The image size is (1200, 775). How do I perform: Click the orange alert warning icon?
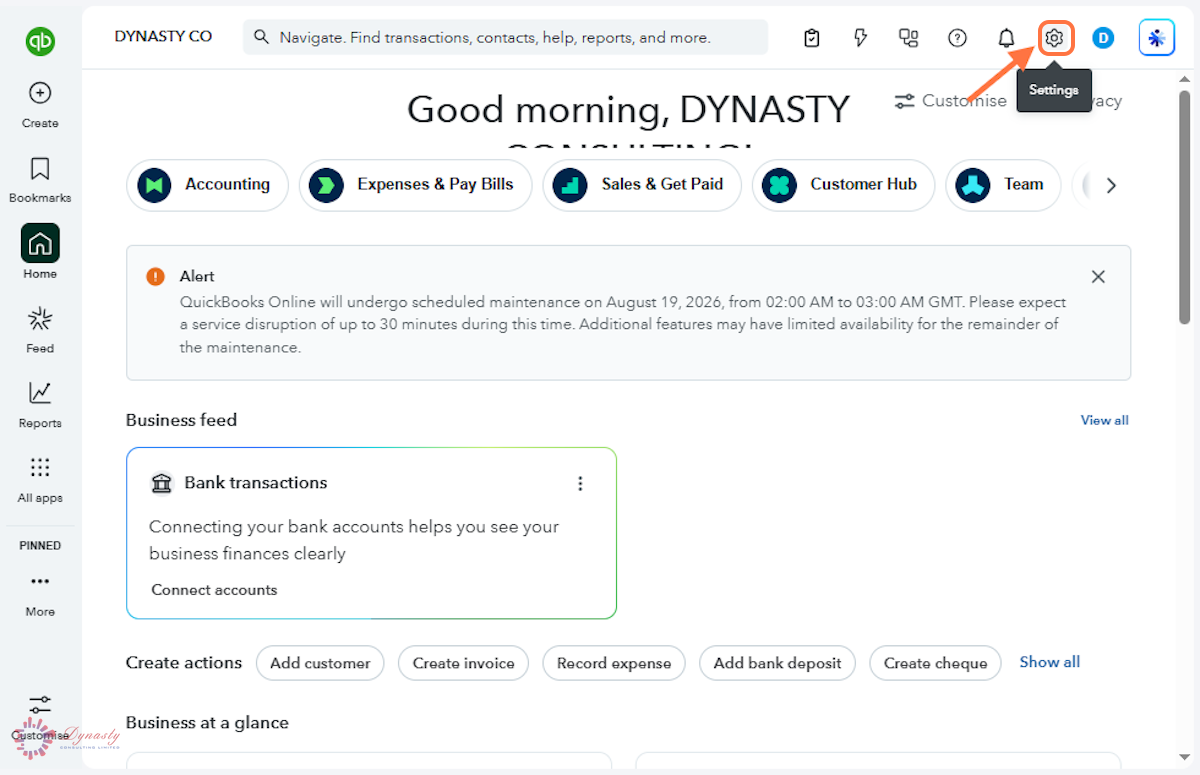155,277
